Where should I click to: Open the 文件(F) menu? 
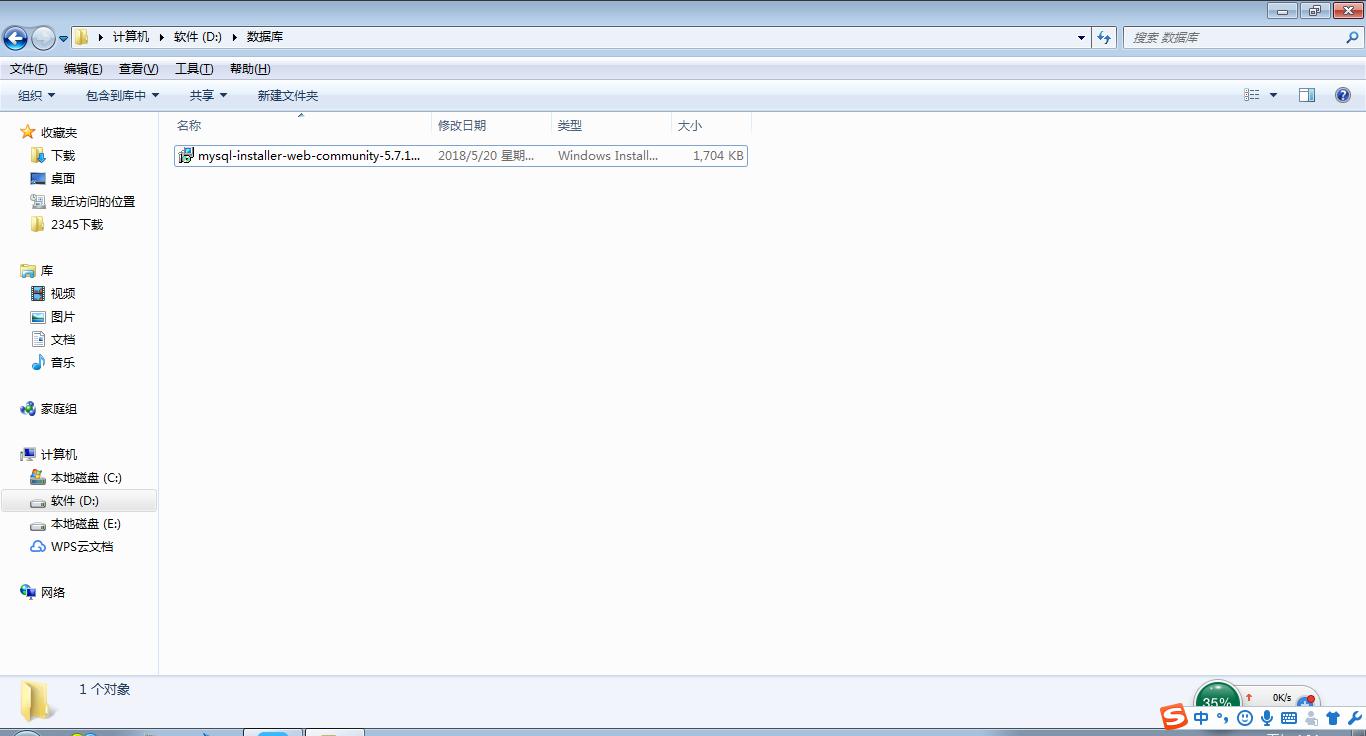29,69
